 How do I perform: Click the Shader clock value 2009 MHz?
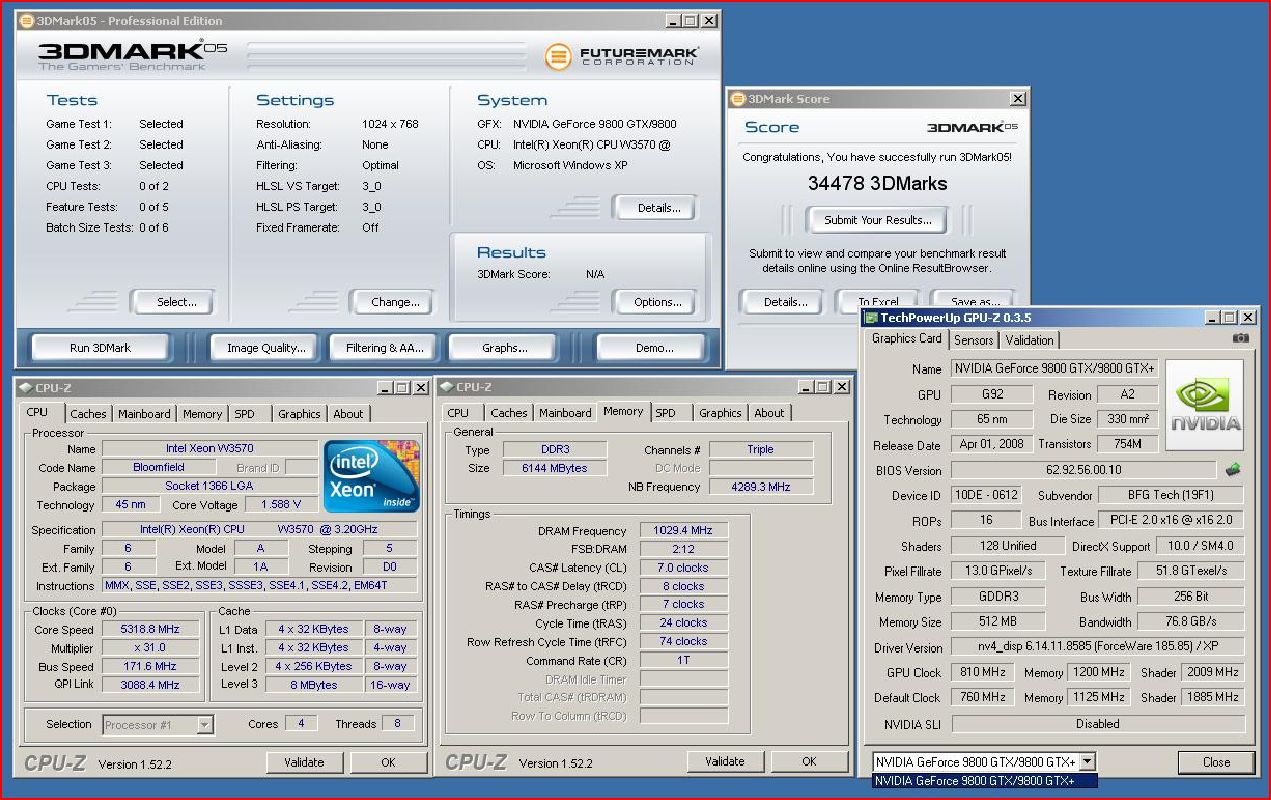pos(1213,672)
